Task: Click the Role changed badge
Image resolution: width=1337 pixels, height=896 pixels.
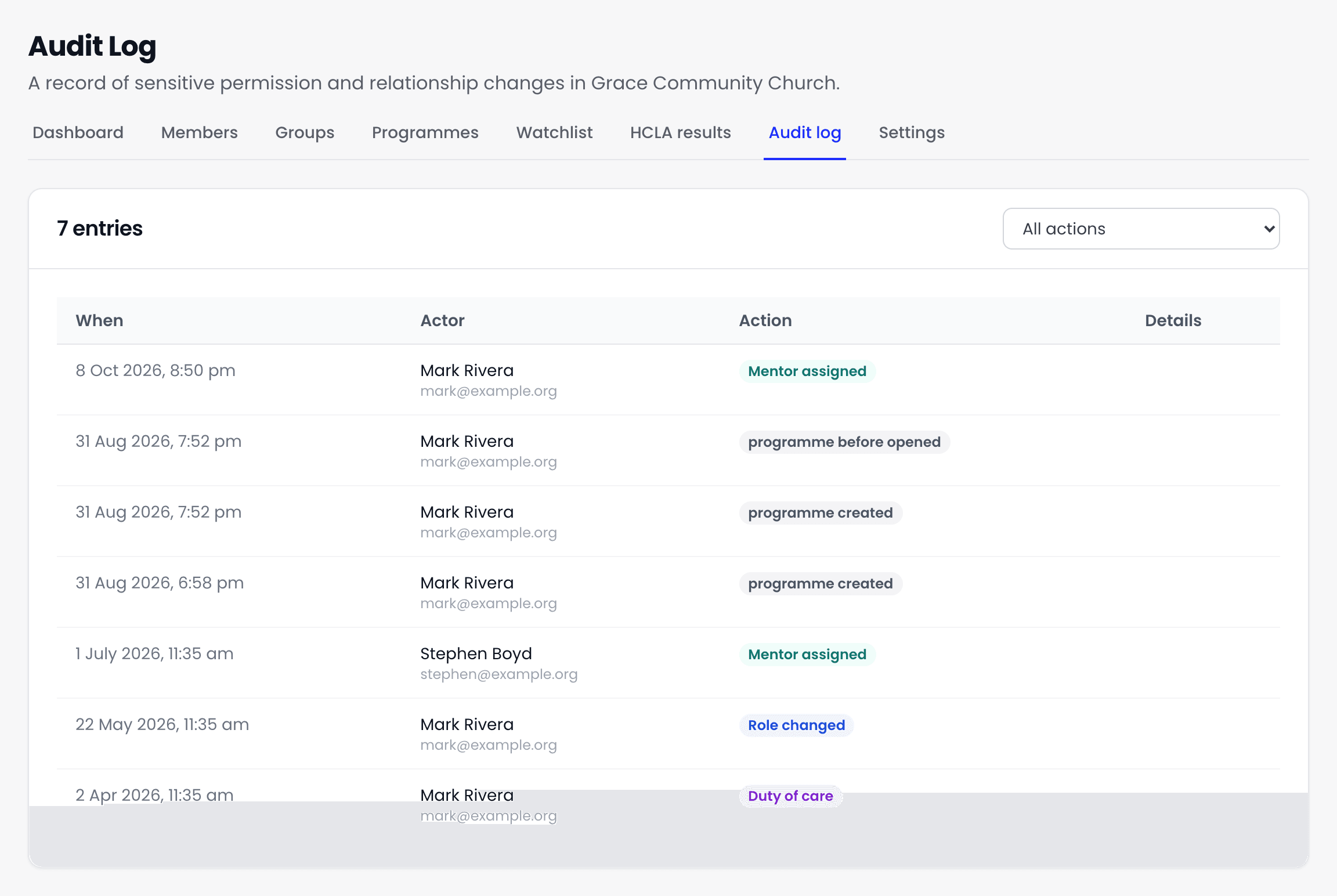Action: tap(796, 725)
